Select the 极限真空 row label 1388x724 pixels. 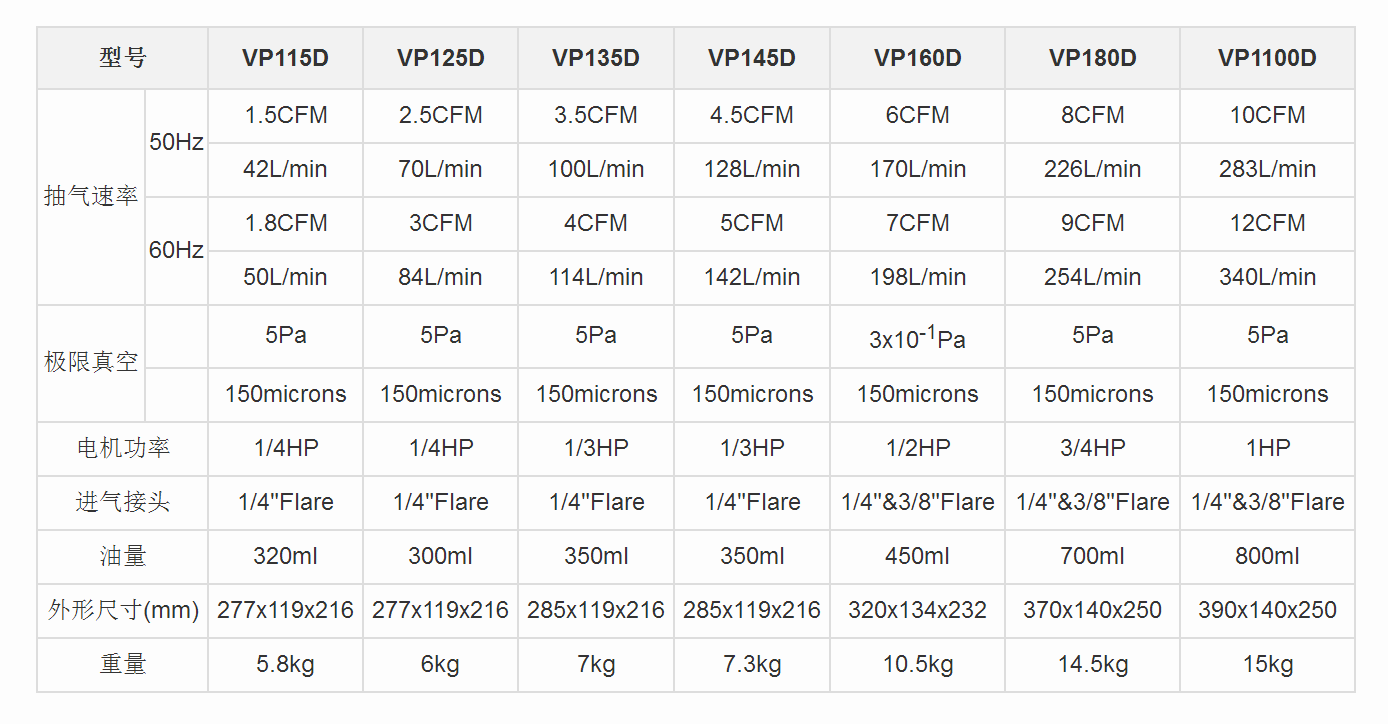coord(91,362)
